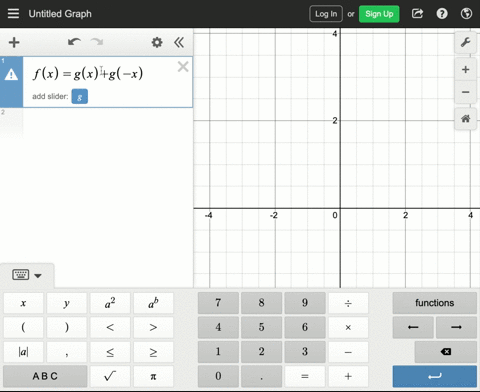Tap the y variable key

[x=67, y=303]
